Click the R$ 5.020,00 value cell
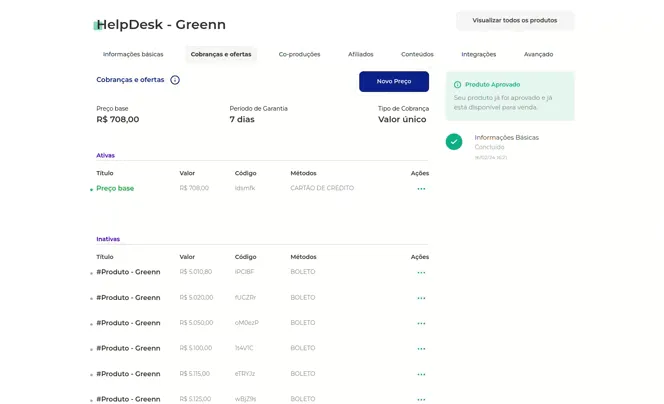Viewport: 664px width, 404px height. 196,298
